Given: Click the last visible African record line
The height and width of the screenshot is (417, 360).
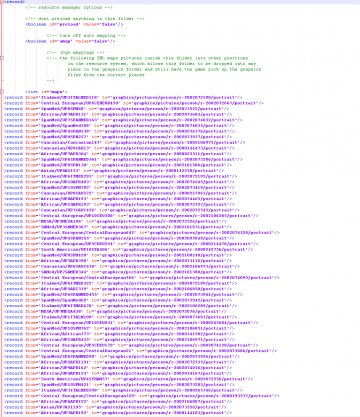Looking at the screenshot, I should [x=118, y=413].
